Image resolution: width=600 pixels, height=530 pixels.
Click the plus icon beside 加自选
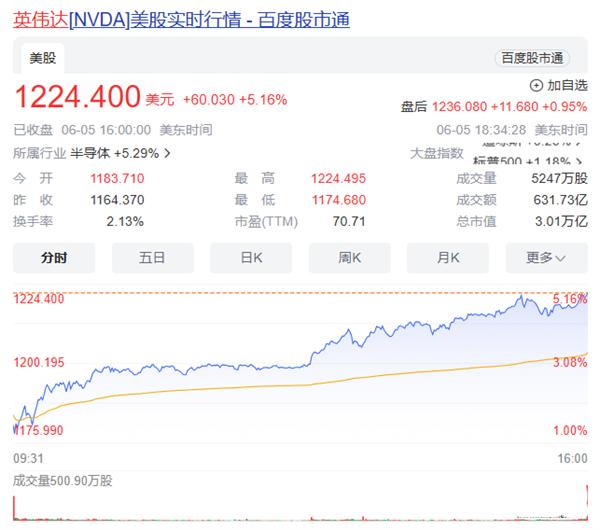click(536, 85)
